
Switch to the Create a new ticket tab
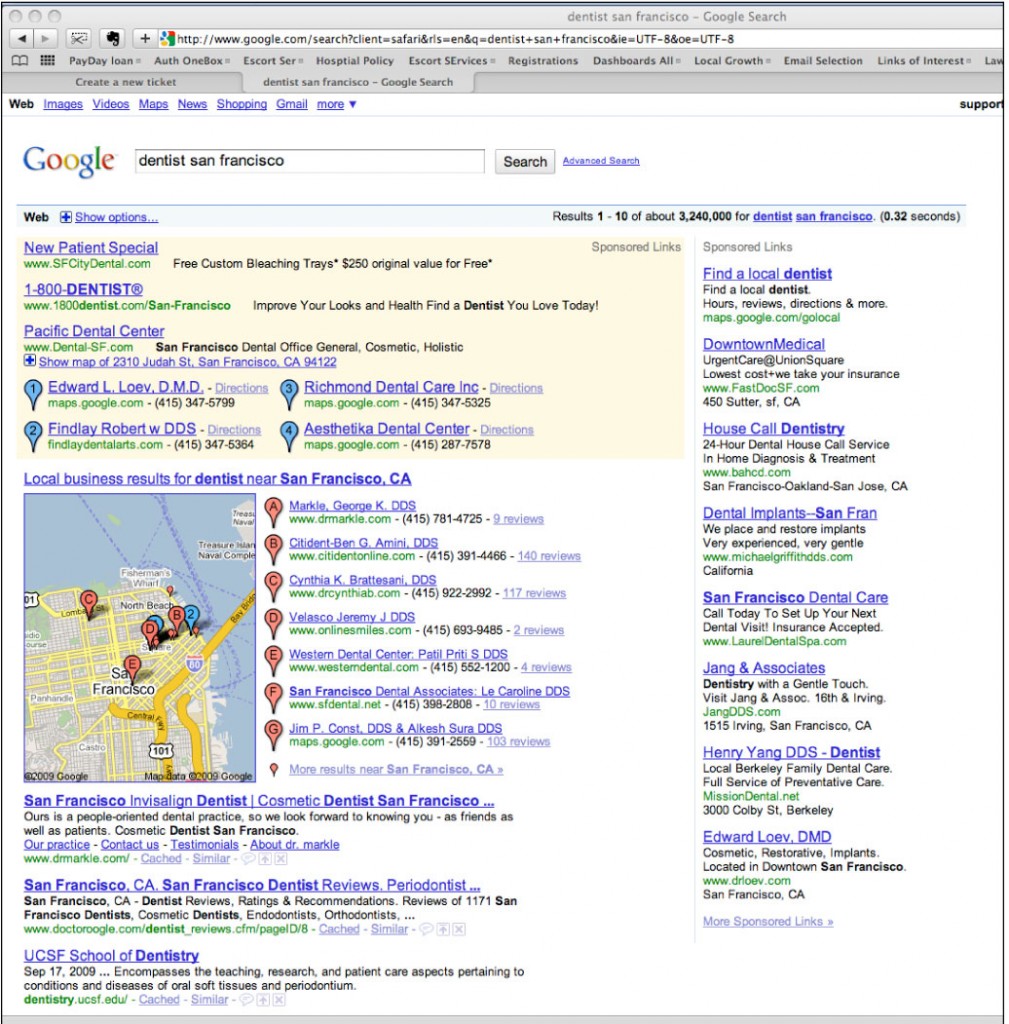click(125, 81)
